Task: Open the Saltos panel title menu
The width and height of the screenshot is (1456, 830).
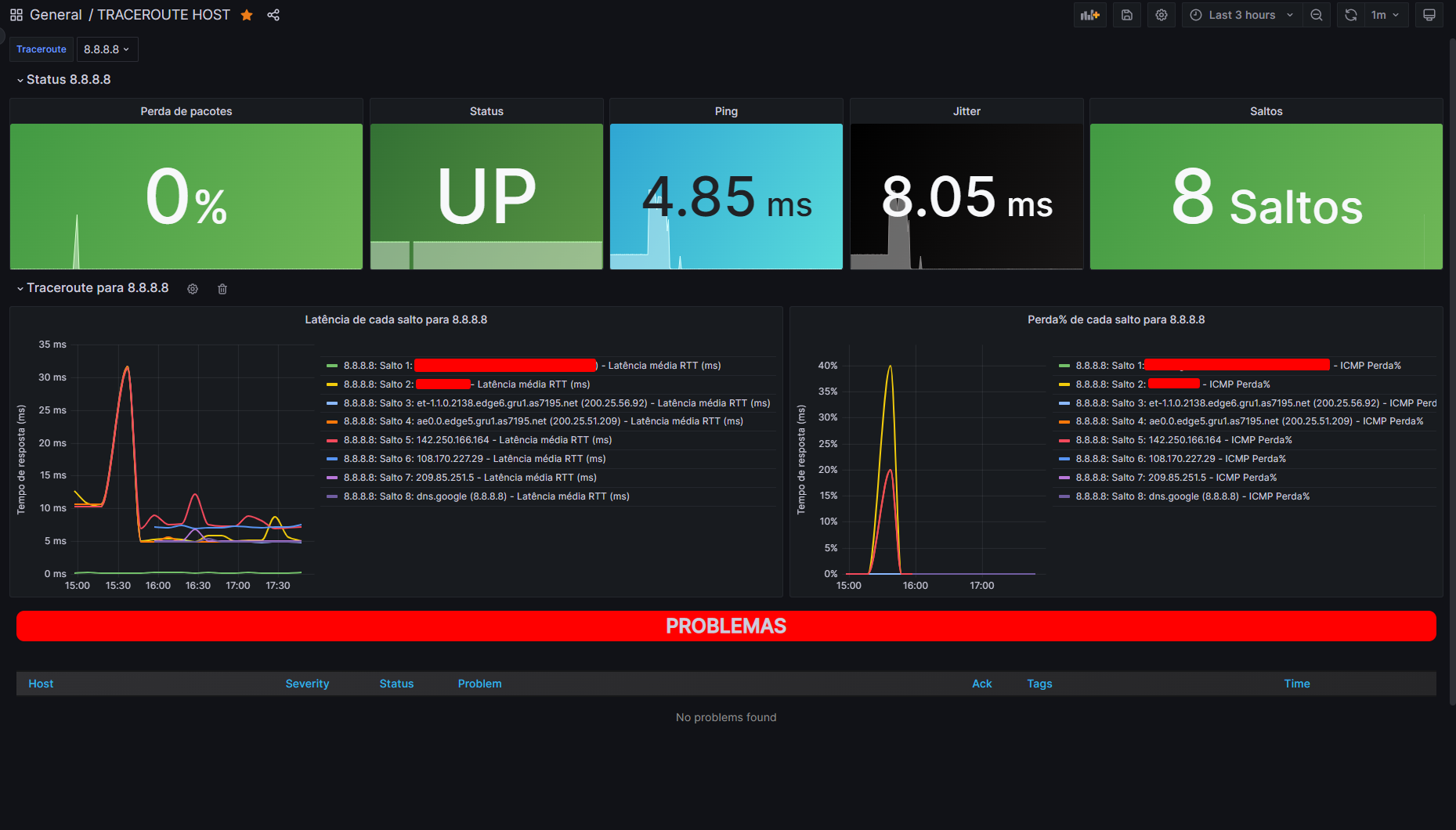Action: point(1266,111)
